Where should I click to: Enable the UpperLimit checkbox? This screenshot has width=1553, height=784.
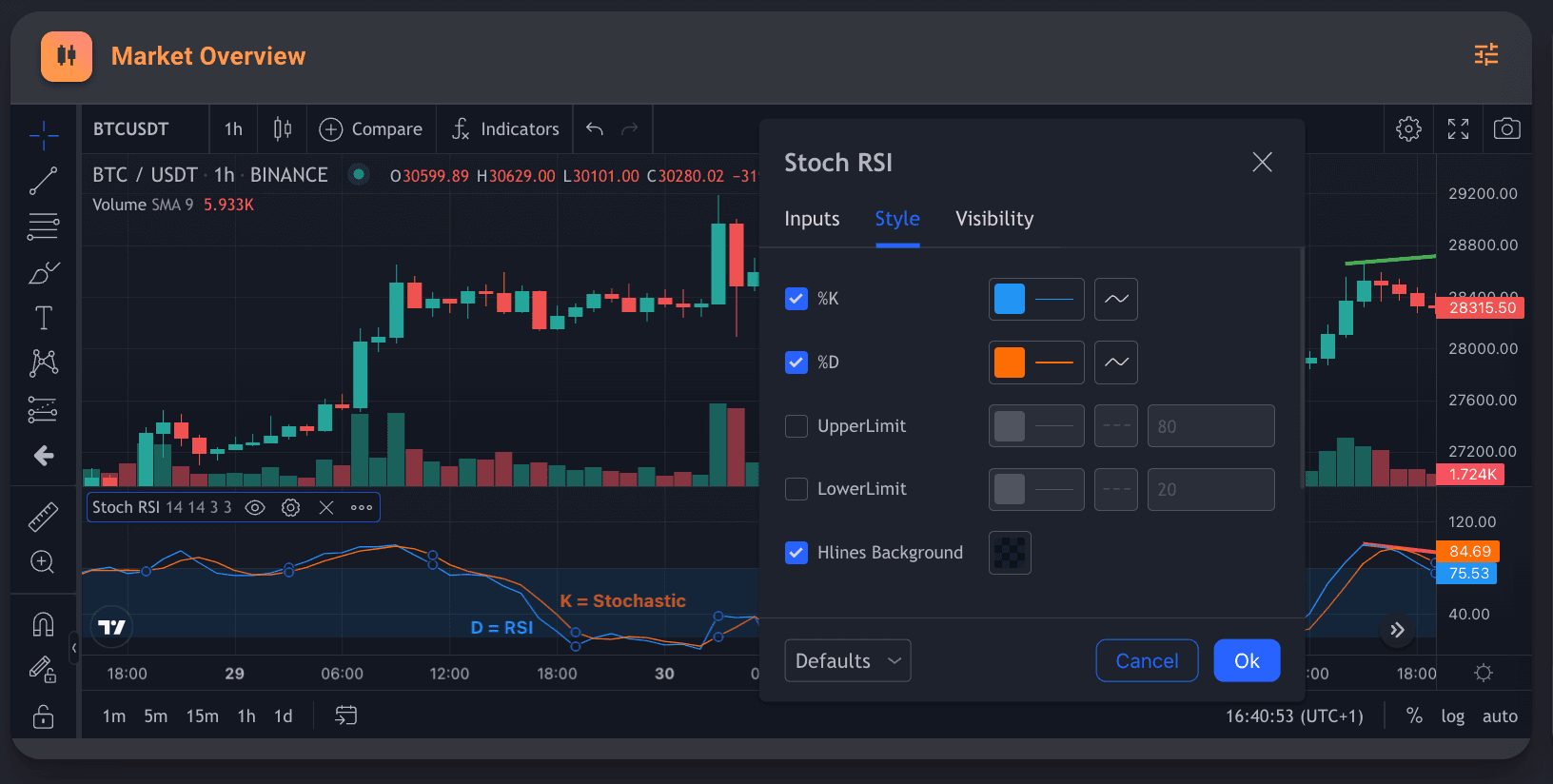[x=796, y=426]
